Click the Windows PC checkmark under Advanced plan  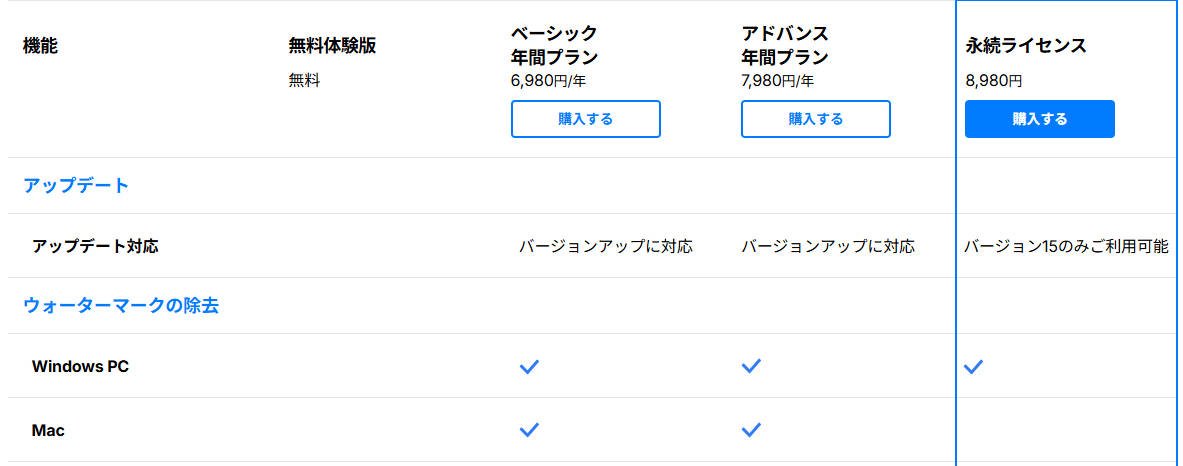(x=751, y=367)
